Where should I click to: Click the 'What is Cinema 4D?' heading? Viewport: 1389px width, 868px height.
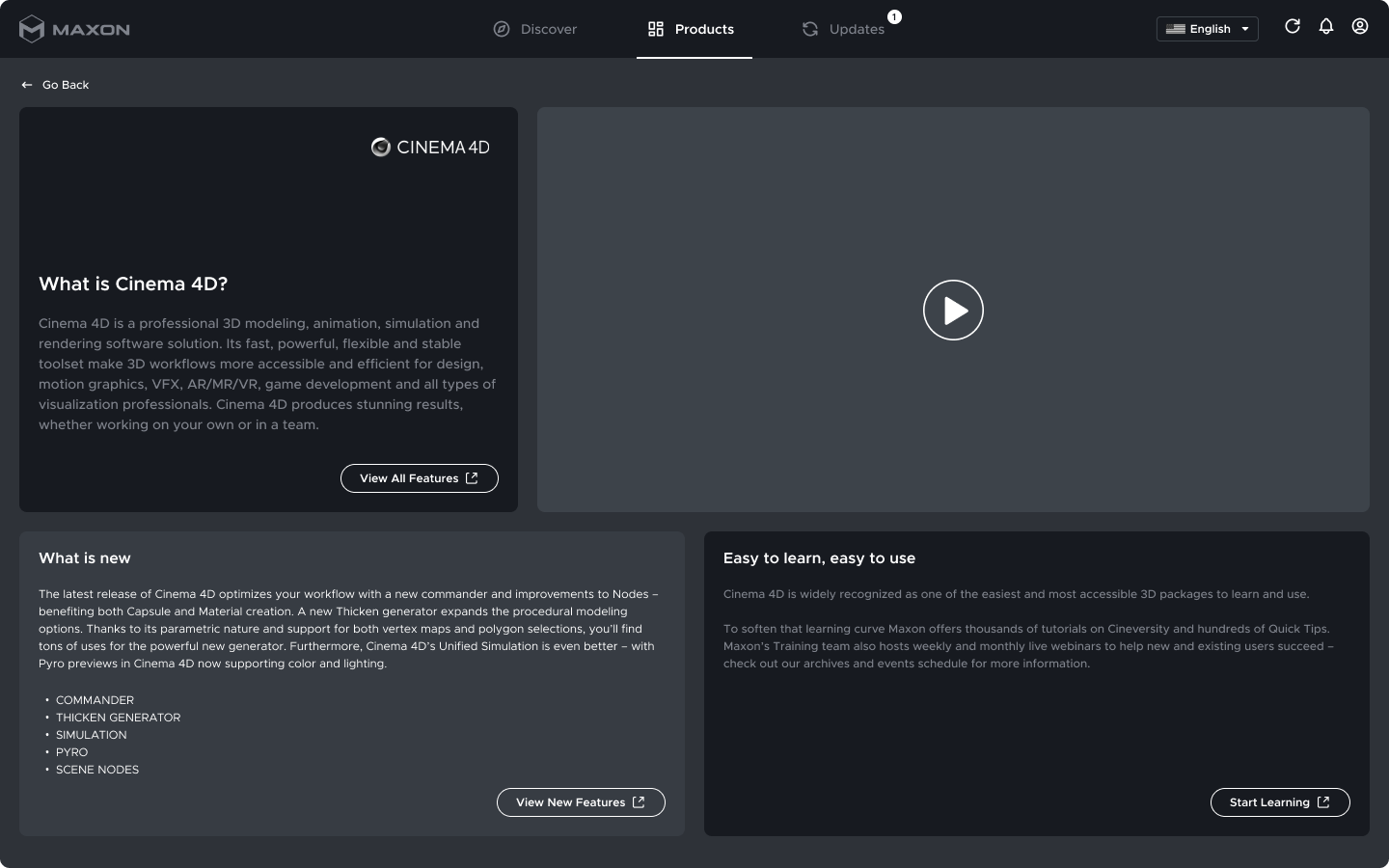click(x=133, y=284)
